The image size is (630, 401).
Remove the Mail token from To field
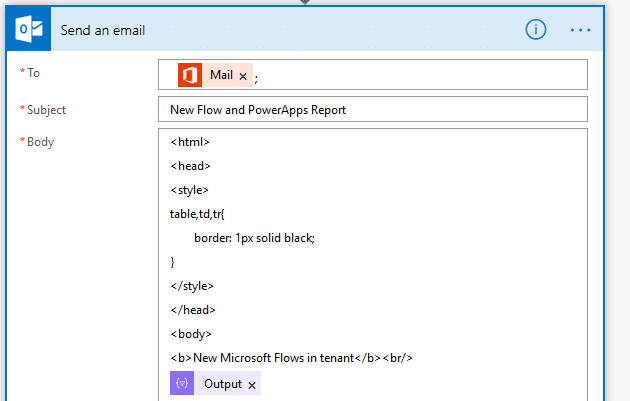243,76
